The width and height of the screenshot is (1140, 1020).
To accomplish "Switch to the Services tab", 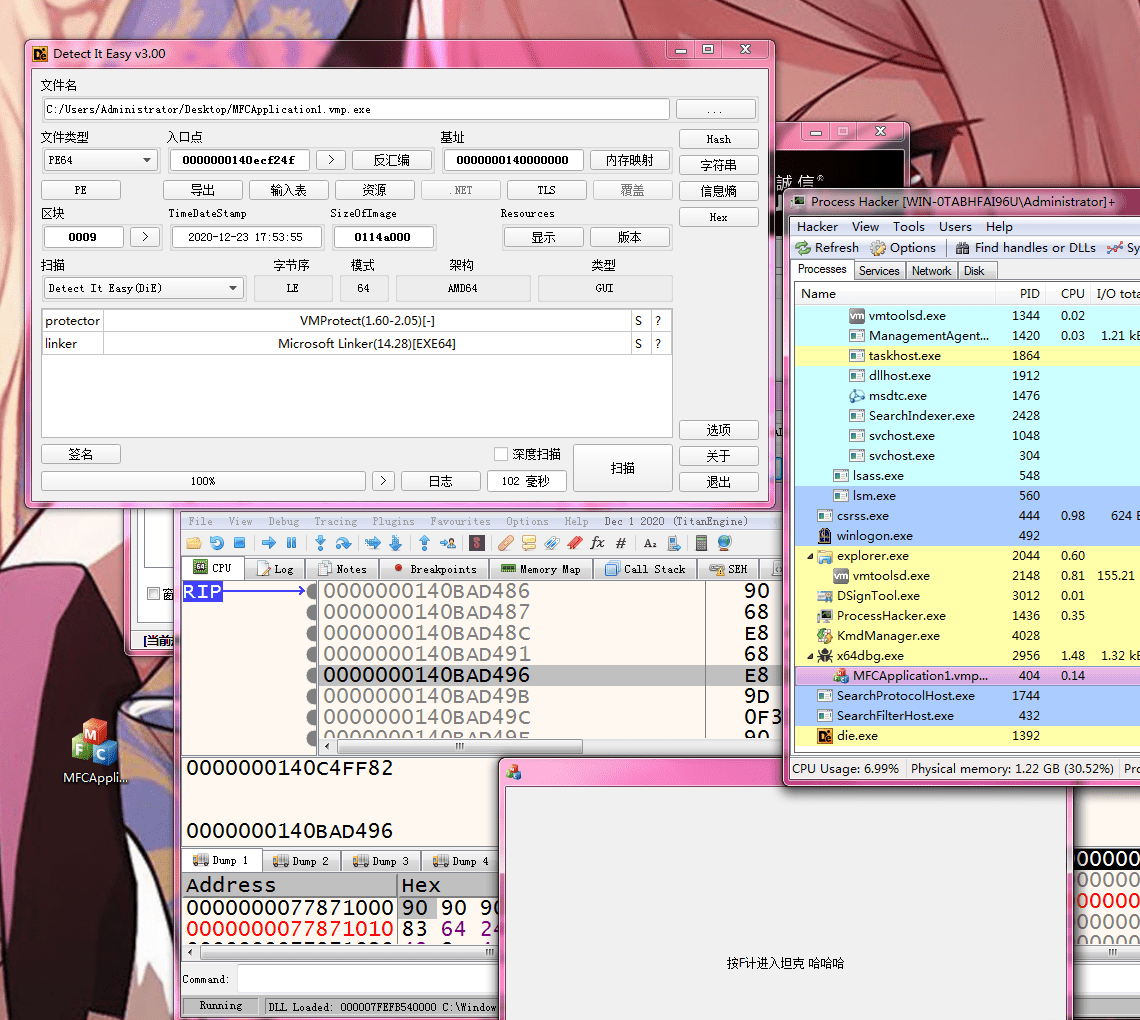I will (x=879, y=270).
